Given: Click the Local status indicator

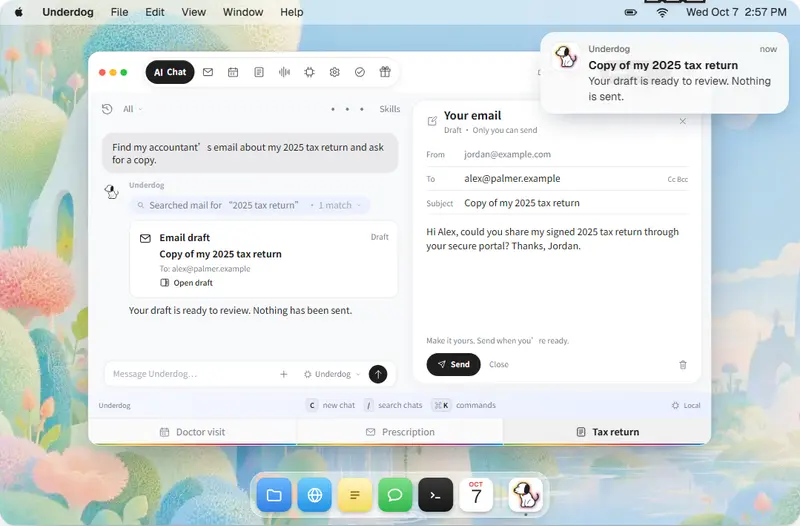Looking at the screenshot, I should tap(686, 405).
